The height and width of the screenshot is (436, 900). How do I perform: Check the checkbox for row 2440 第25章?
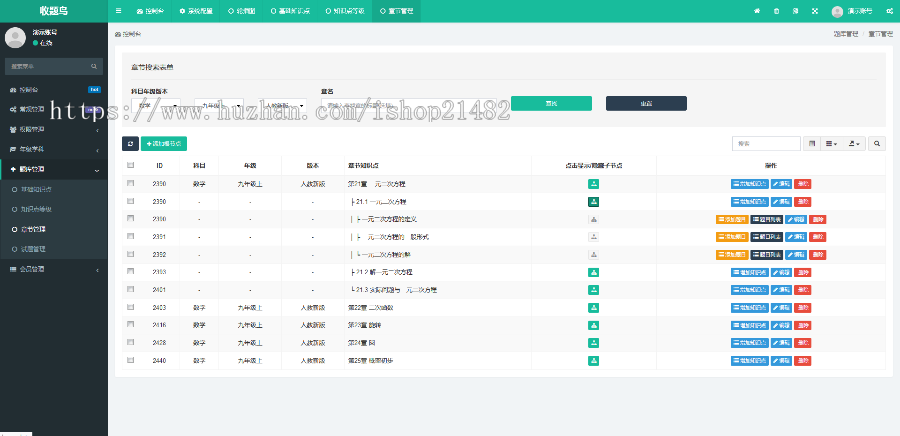click(x=130, y=360)
